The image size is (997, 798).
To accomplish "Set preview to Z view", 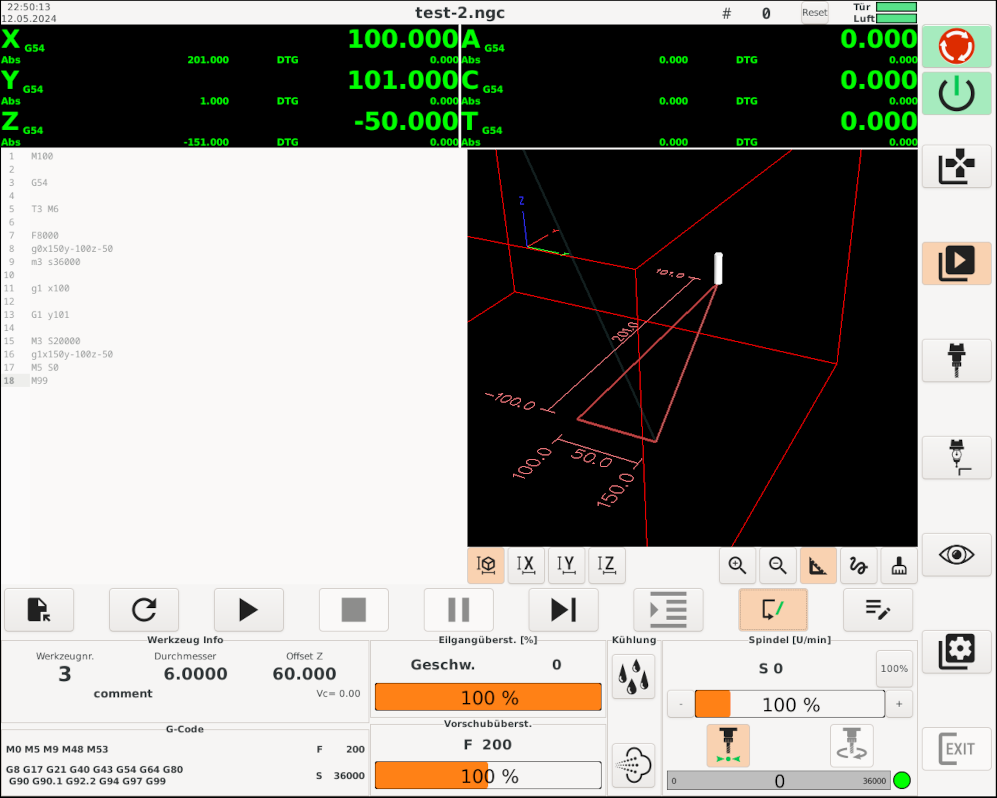I will coord(607,565).
